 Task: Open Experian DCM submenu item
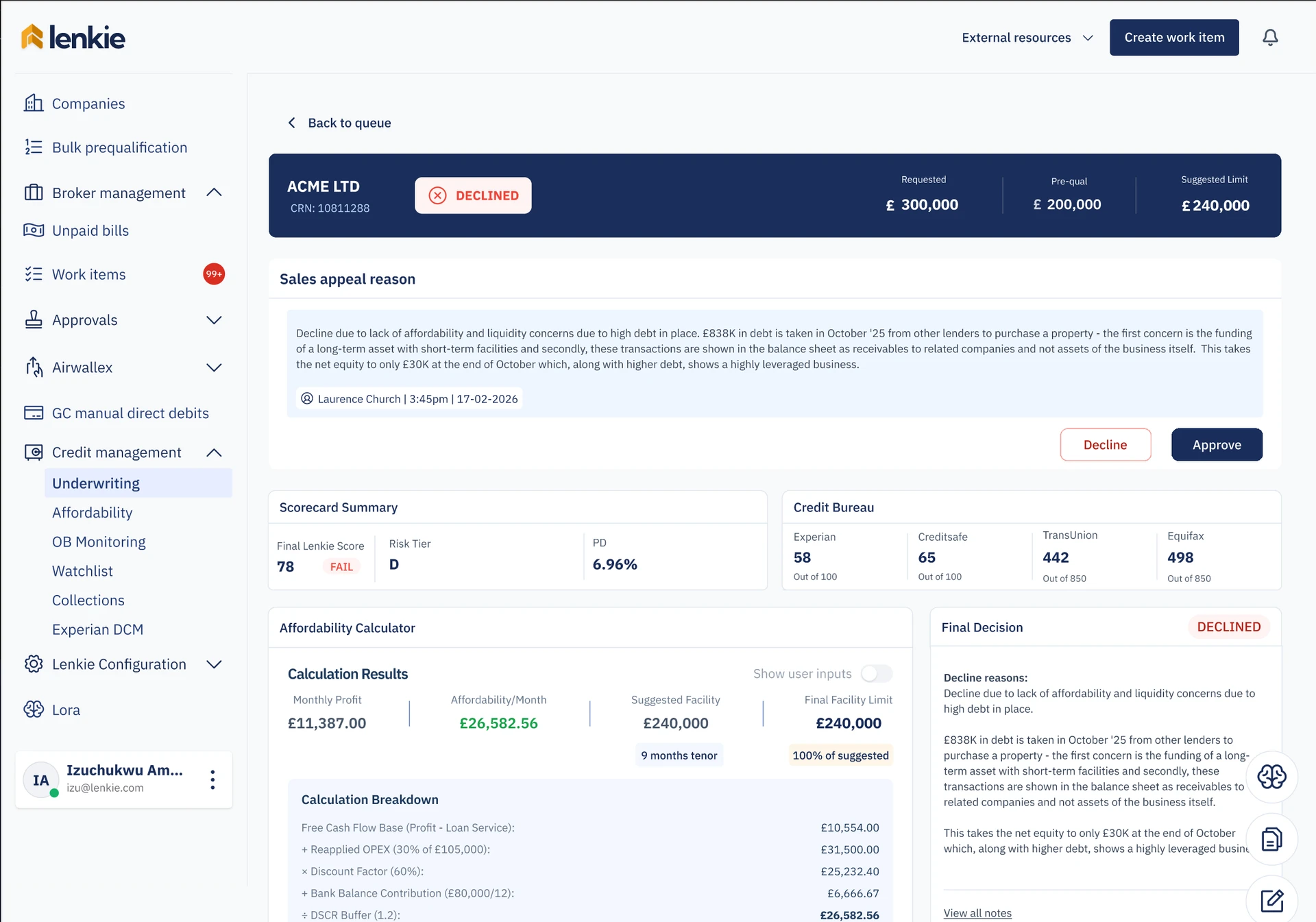tap(98, 629)
